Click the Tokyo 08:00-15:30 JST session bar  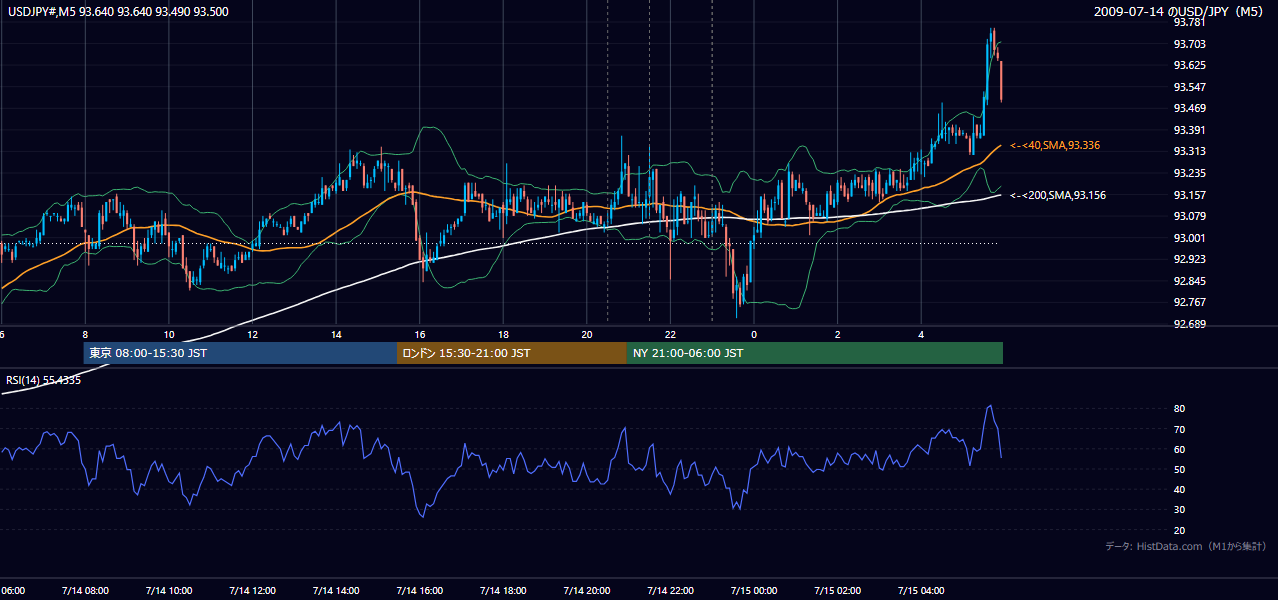click(x=240, y=353)
